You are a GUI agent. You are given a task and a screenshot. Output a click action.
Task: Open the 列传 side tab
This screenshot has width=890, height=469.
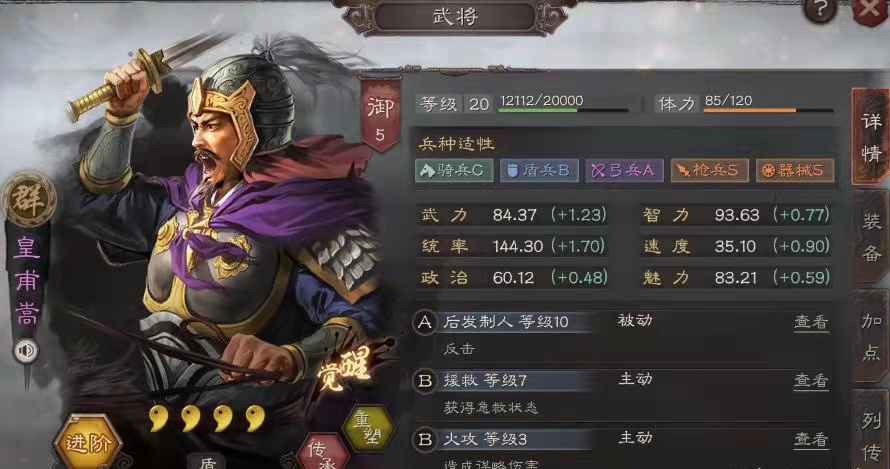[x=871, y=433]
